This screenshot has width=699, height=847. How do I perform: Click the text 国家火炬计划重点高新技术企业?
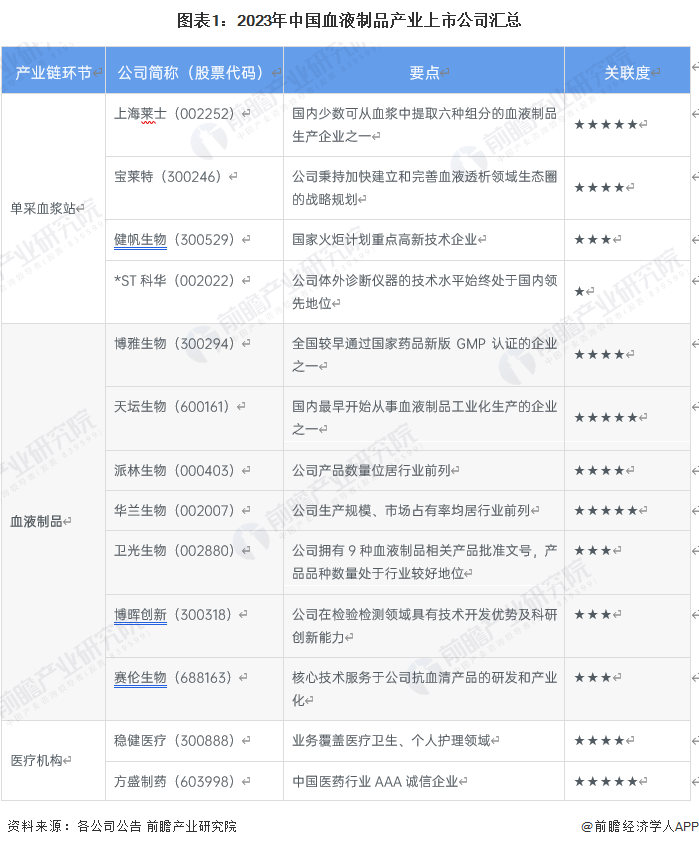(385, 240)
